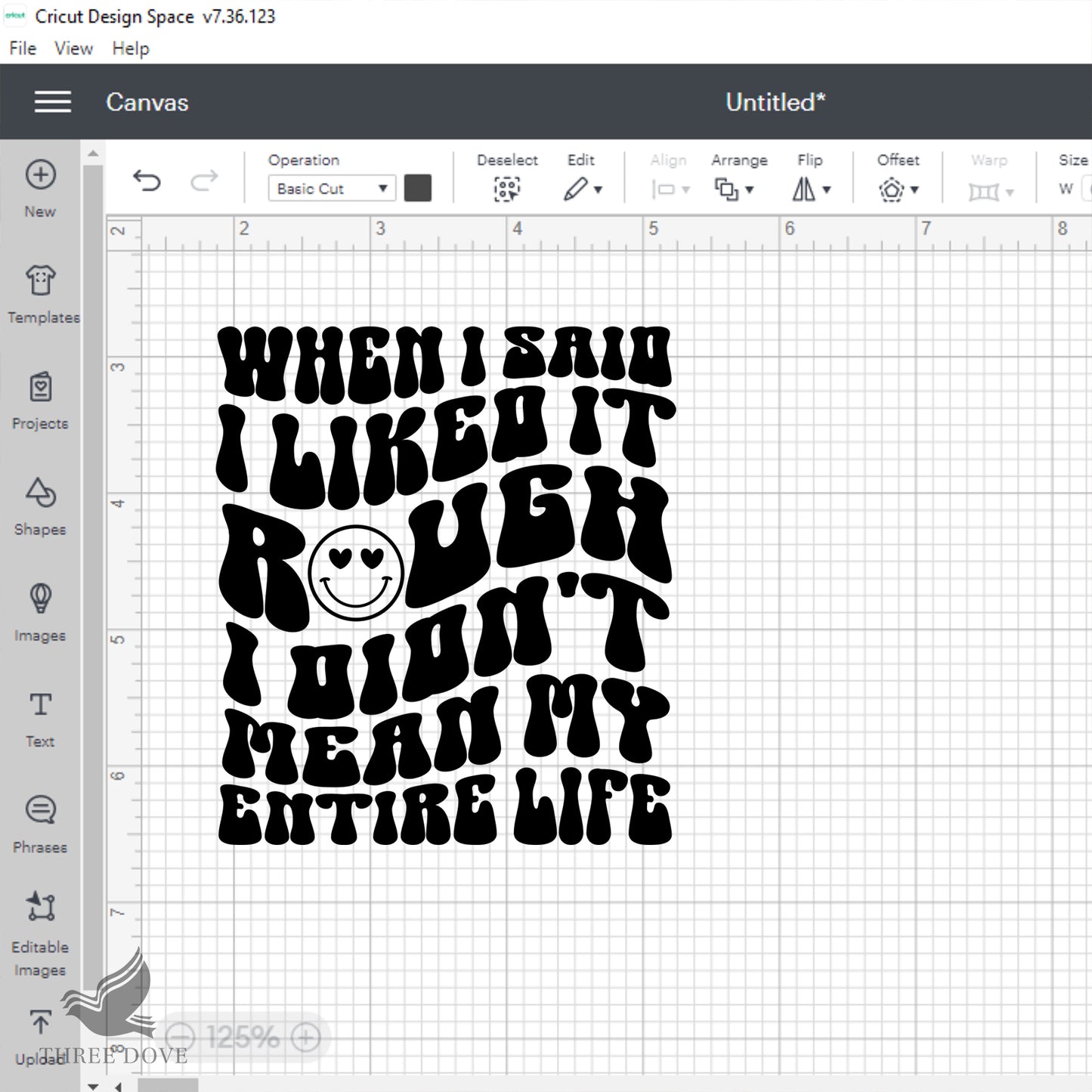Open the View menu

coord(73,48)
